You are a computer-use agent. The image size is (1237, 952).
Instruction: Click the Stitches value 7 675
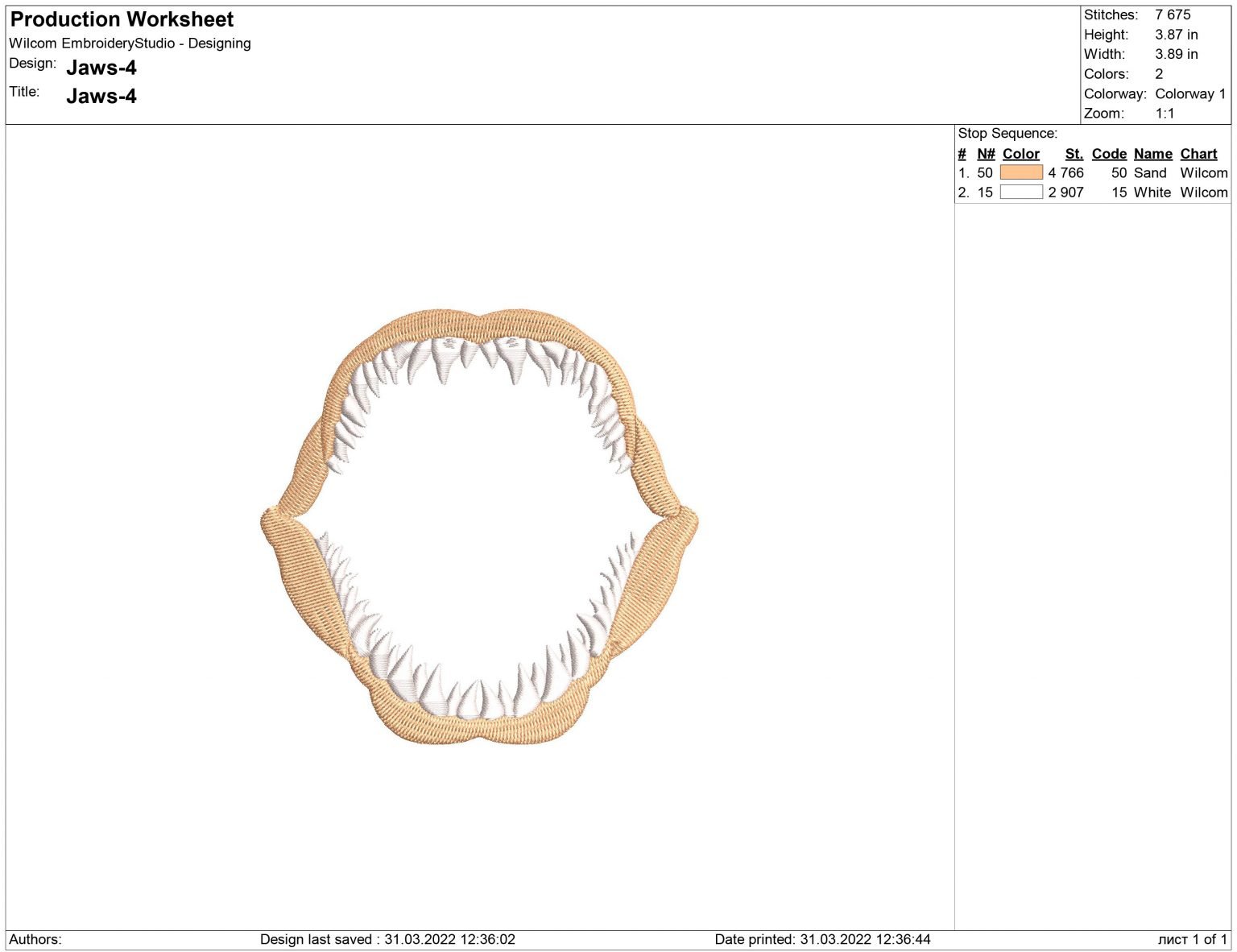(1172, 14)
